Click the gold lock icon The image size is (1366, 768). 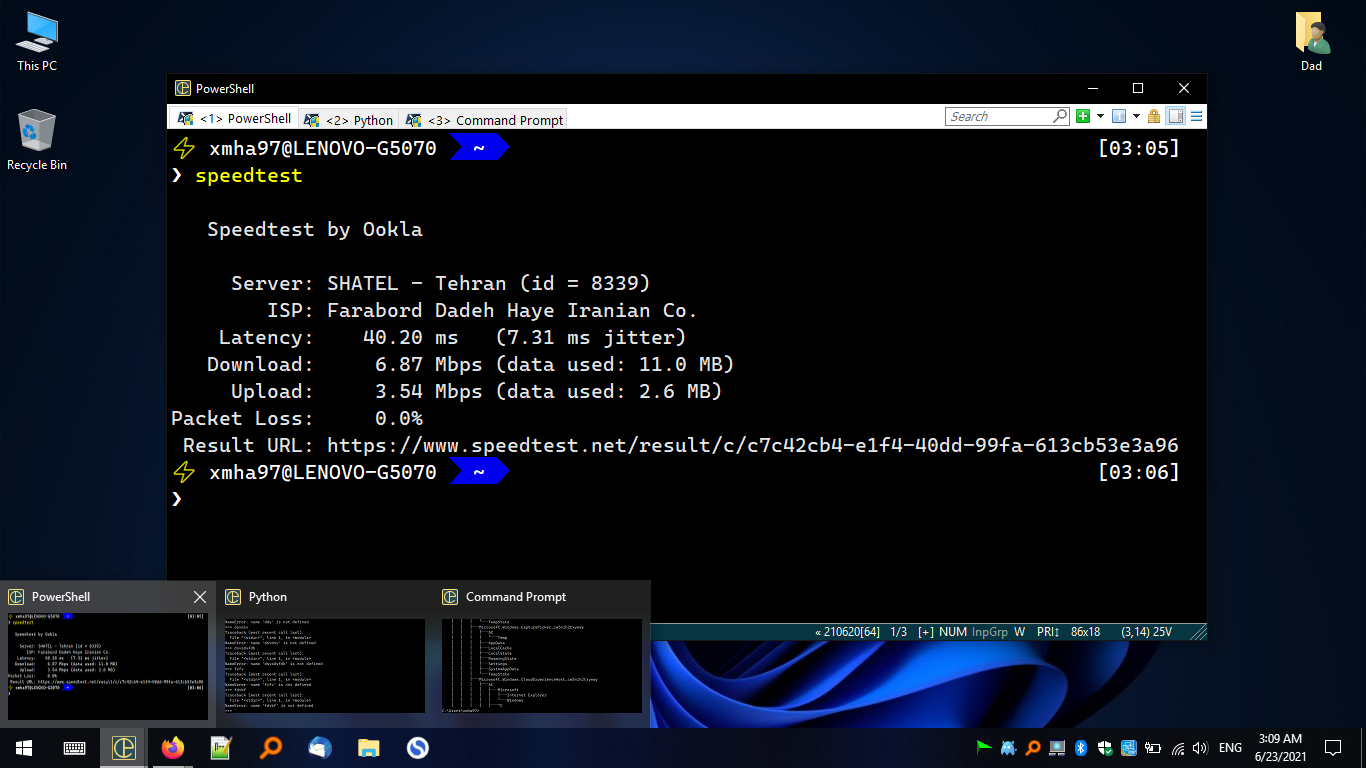pyautogui.click(x=1154, y=117)
